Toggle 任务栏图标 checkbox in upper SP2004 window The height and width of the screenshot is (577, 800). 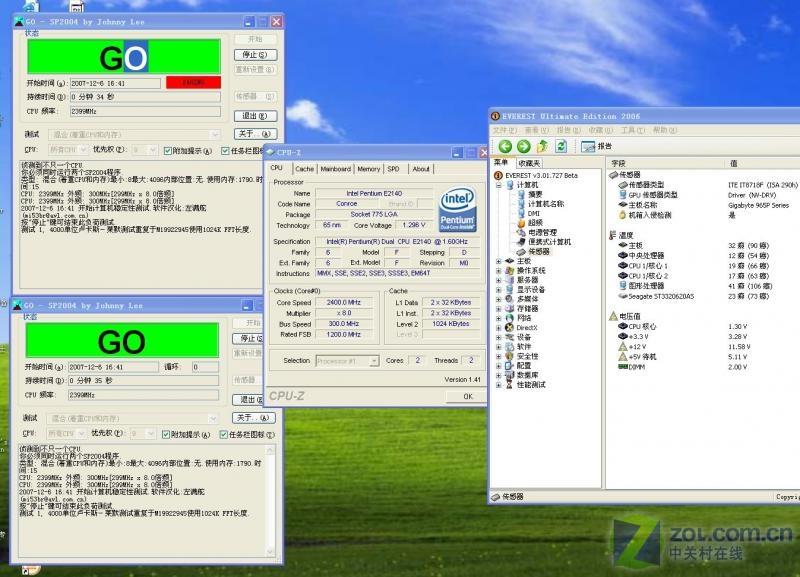(x=225, y=151)
